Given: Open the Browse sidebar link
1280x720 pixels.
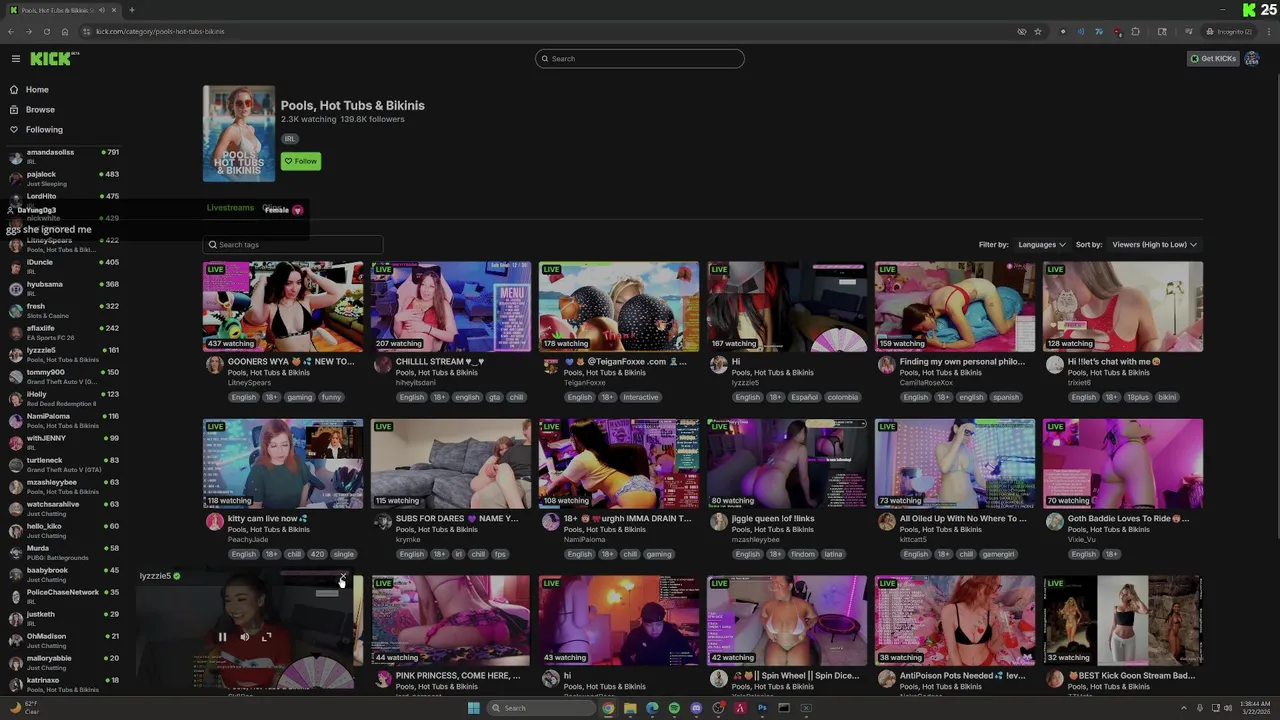Looking at the screenshot, I should [x=40, y=110].
